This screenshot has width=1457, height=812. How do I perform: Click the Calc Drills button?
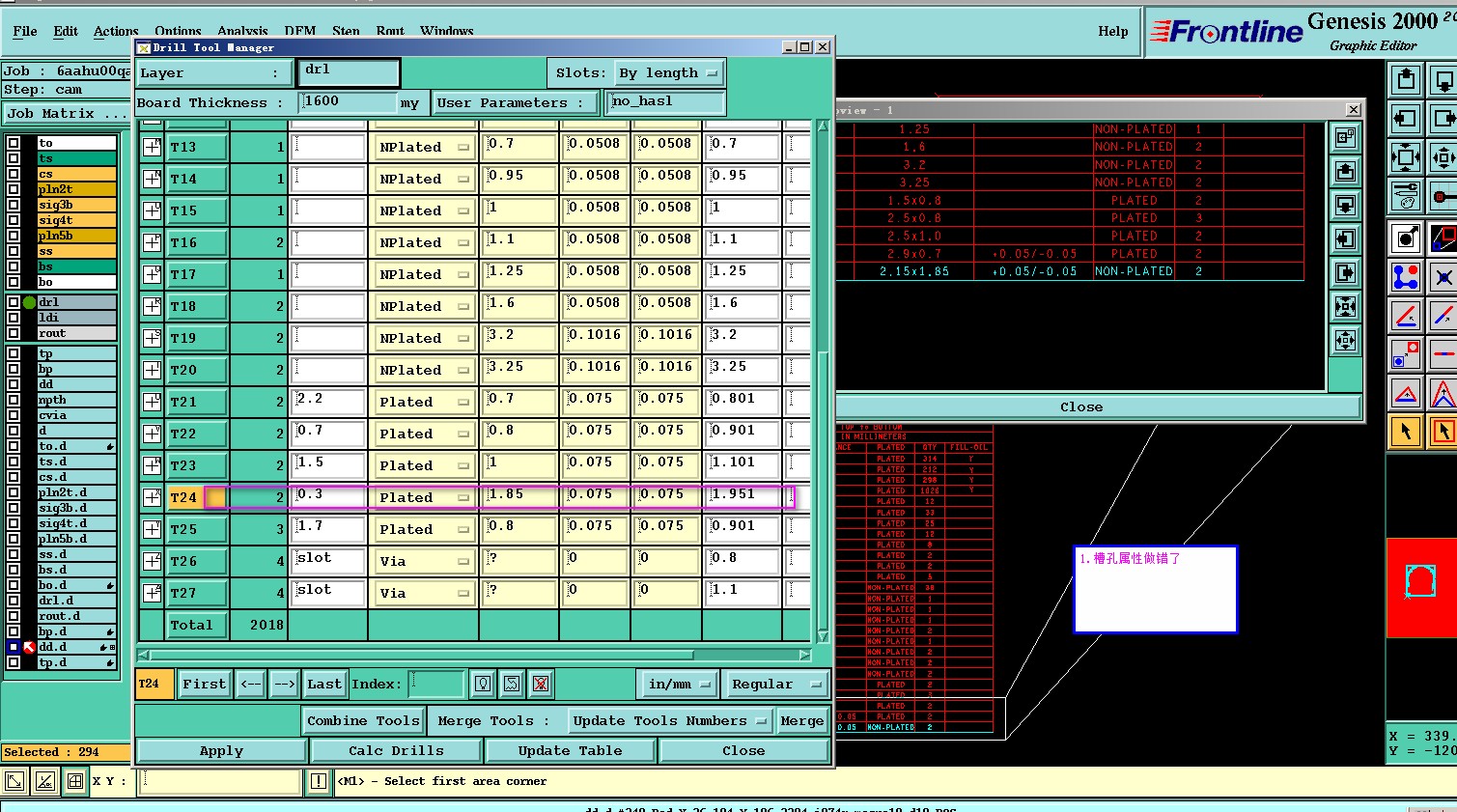point(396,751)
